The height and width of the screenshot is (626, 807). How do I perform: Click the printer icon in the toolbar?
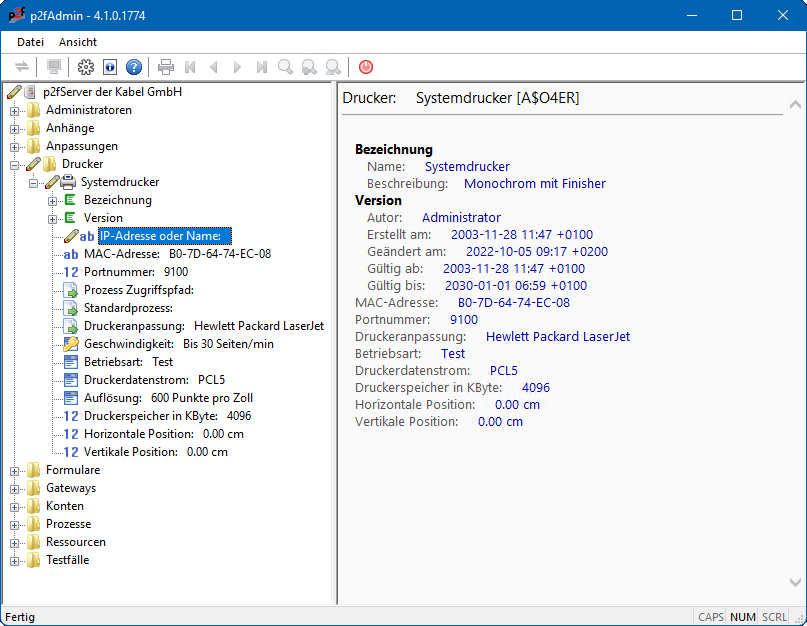click(x=166, y=67)
